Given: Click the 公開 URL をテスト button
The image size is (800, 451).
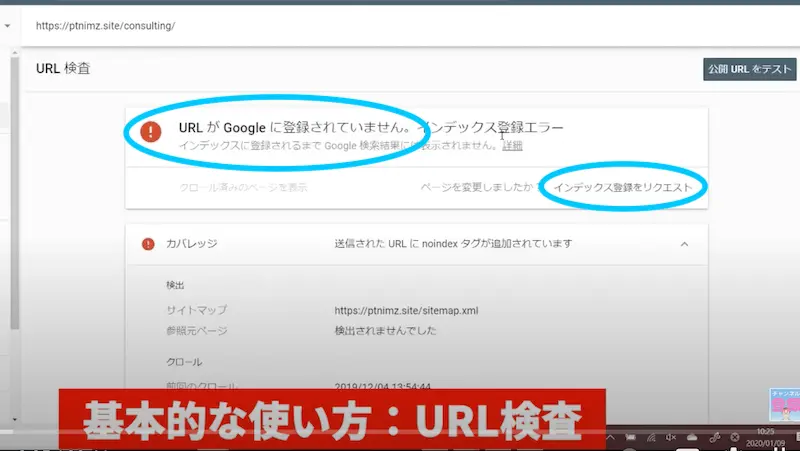Looking at the screenshot, I should pos(748,70).
